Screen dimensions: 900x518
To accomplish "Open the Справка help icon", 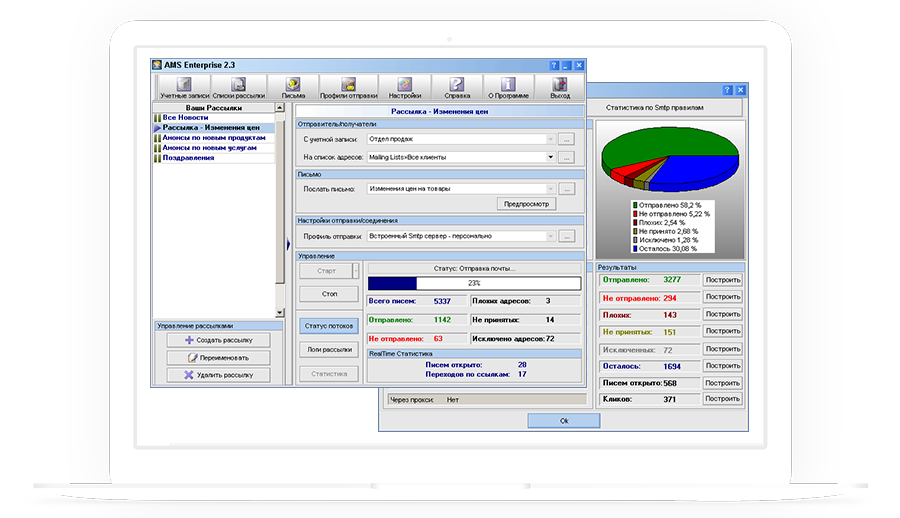I will (x=457, y=88).
